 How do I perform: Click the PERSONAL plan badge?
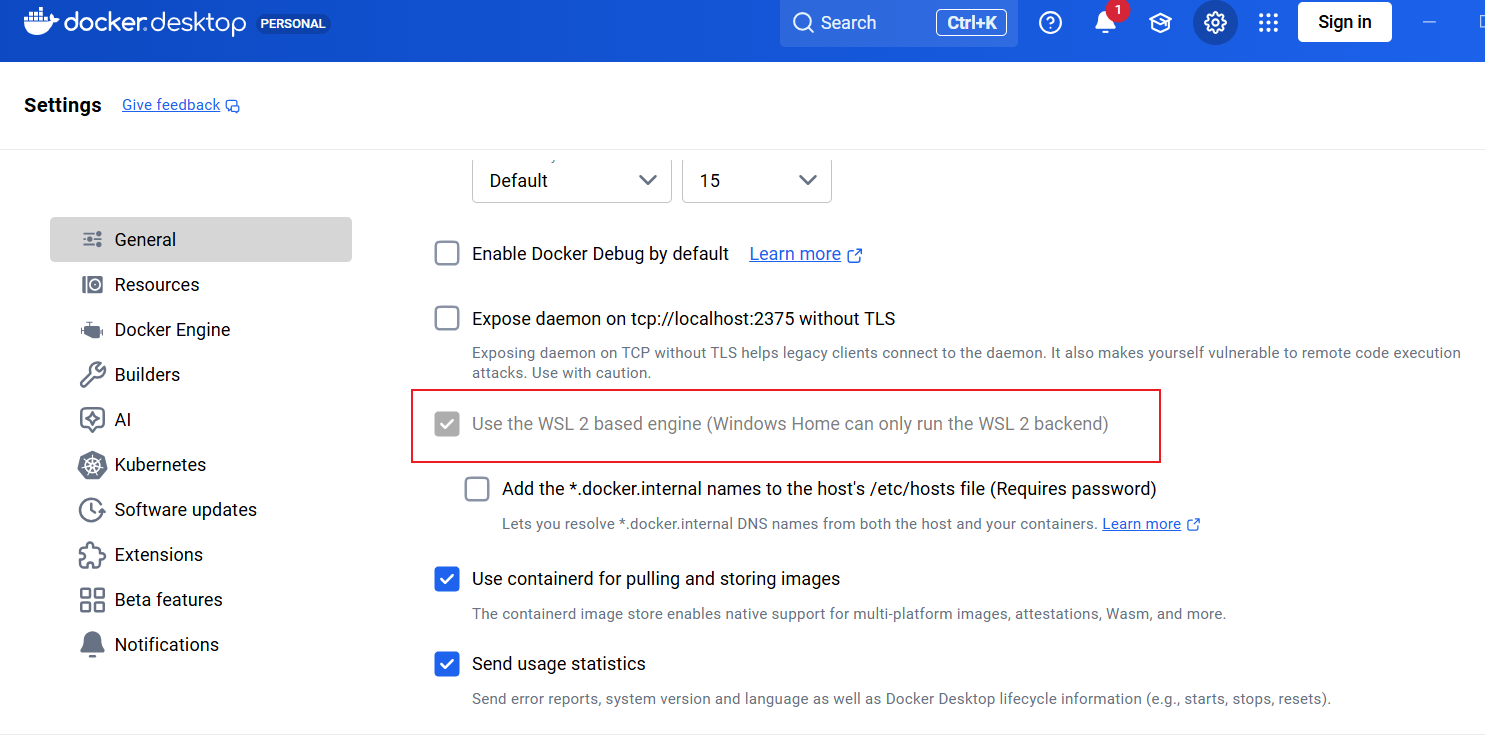coord(293,23)
